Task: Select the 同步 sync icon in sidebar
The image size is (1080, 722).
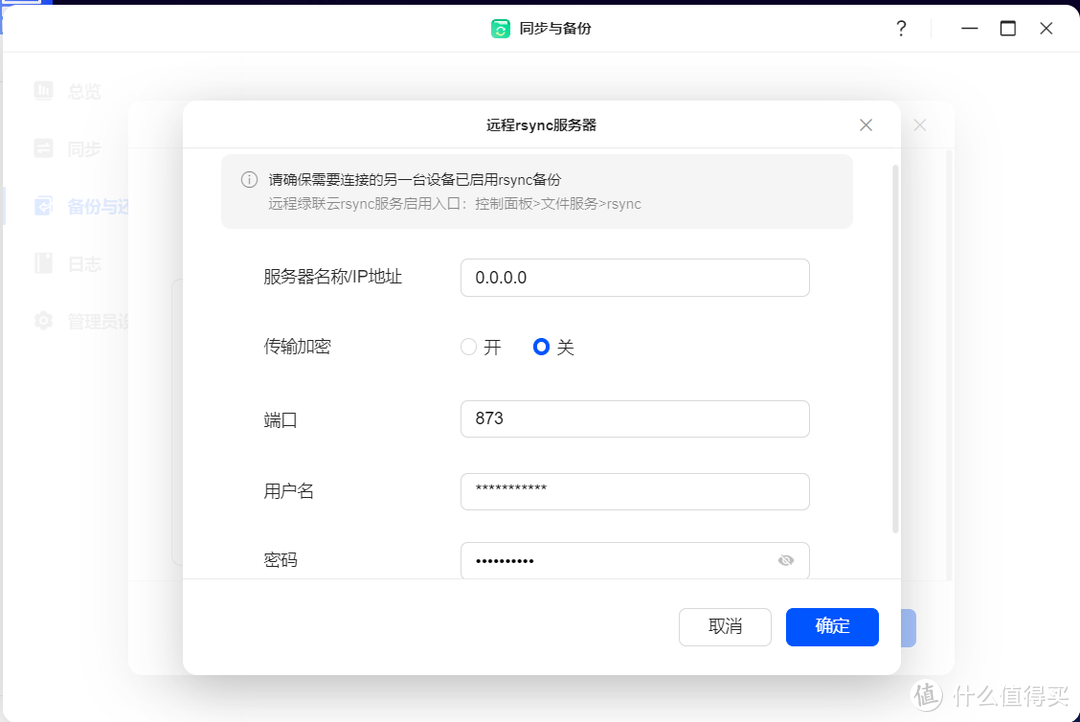Action: 43,148
